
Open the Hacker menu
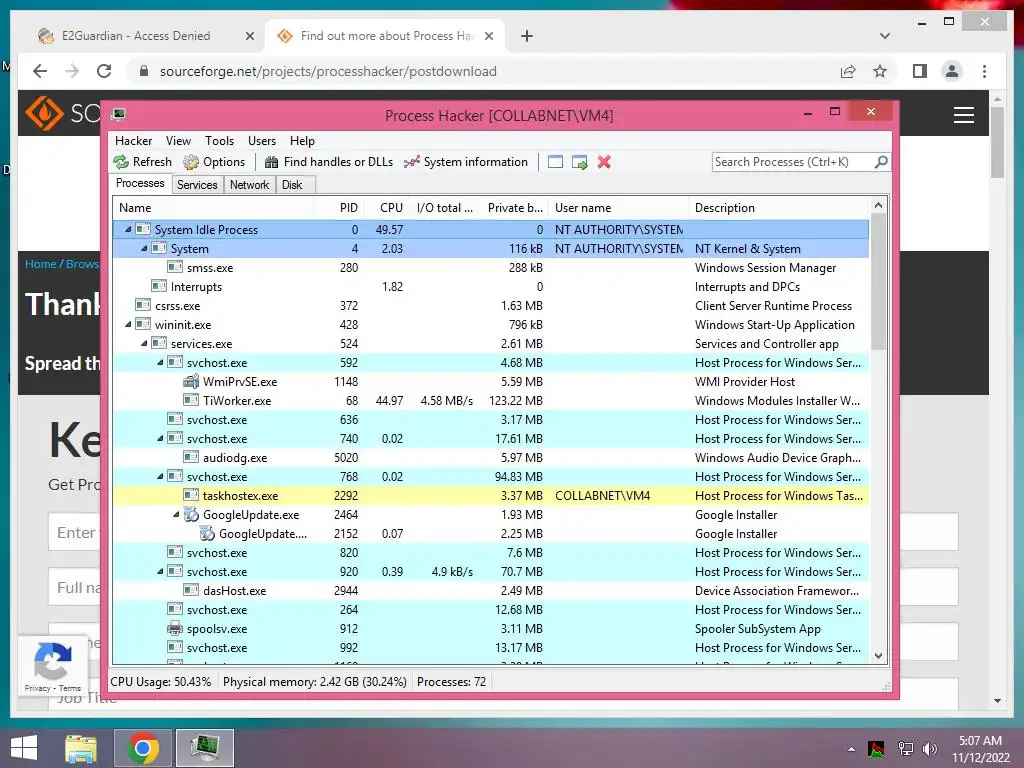pos(133,141)
